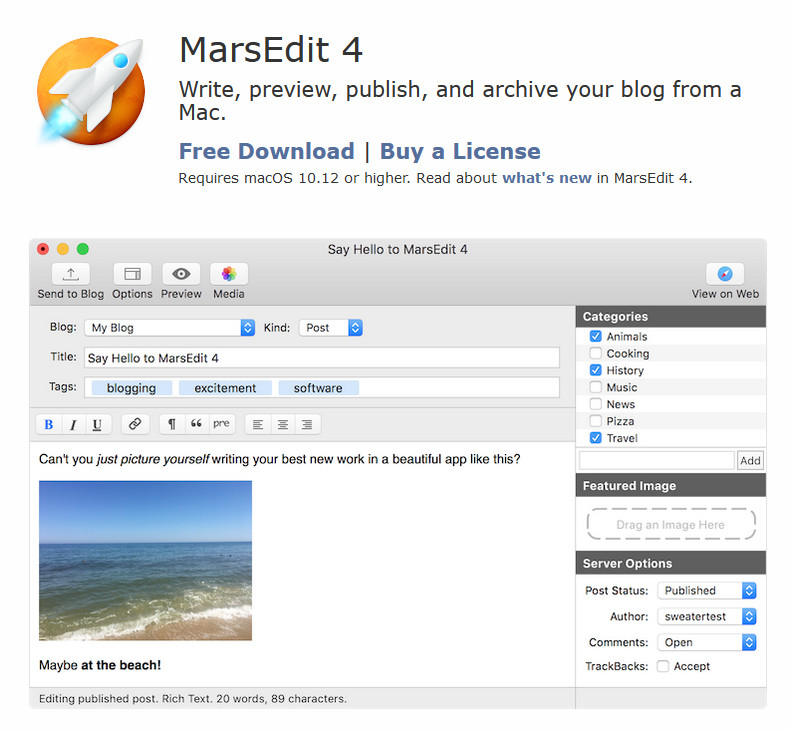The width and height of the screenshot is (791, 731).
Task: Click the Send to Blog upload icon
Action: coord(71,274)
